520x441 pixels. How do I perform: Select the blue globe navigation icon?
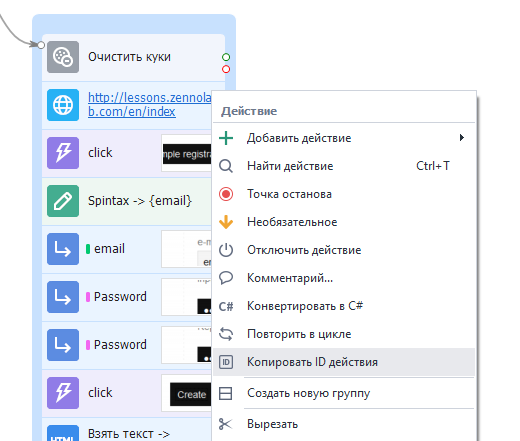63,105
